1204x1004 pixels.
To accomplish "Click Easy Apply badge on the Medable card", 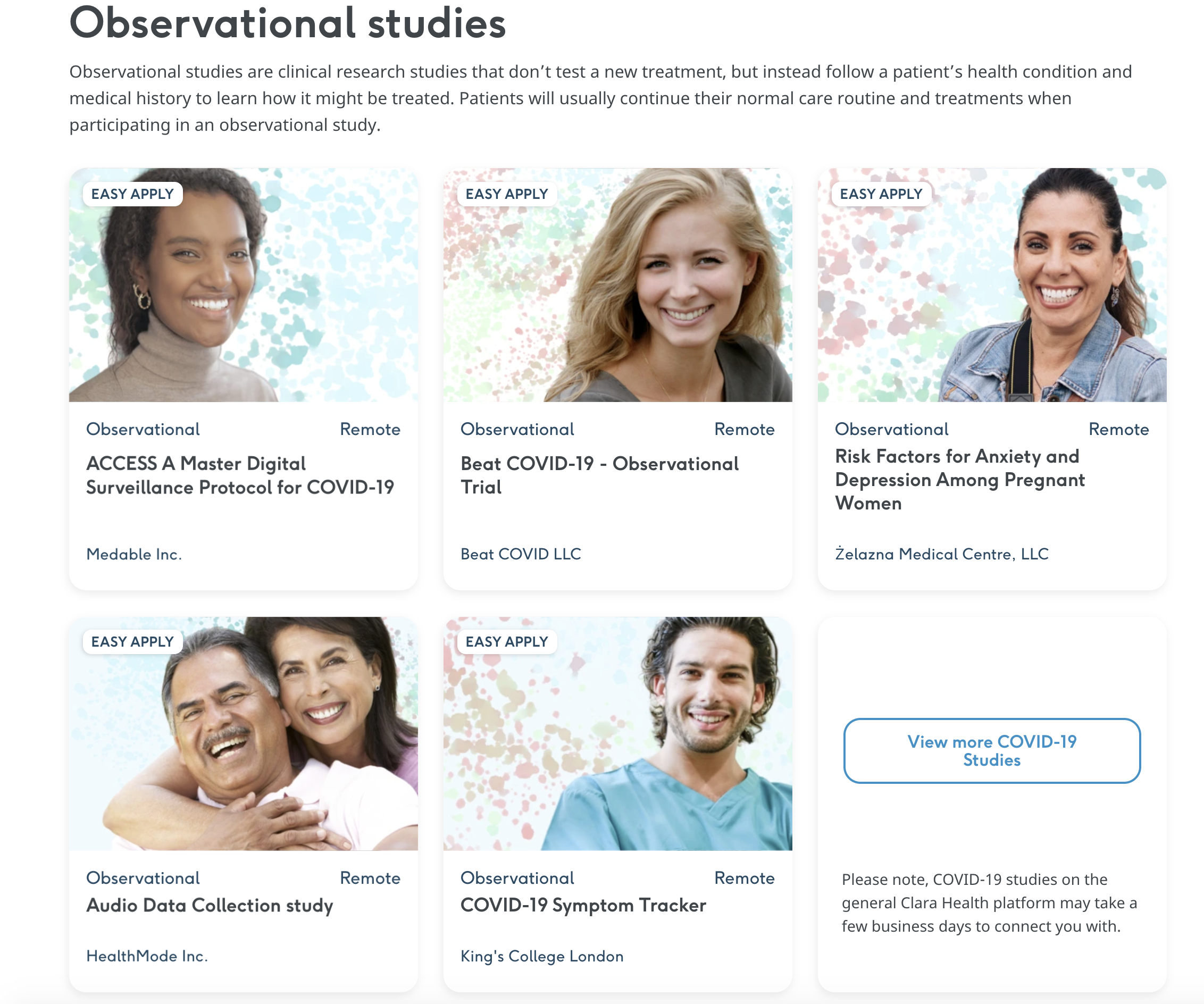I will 132,194.
